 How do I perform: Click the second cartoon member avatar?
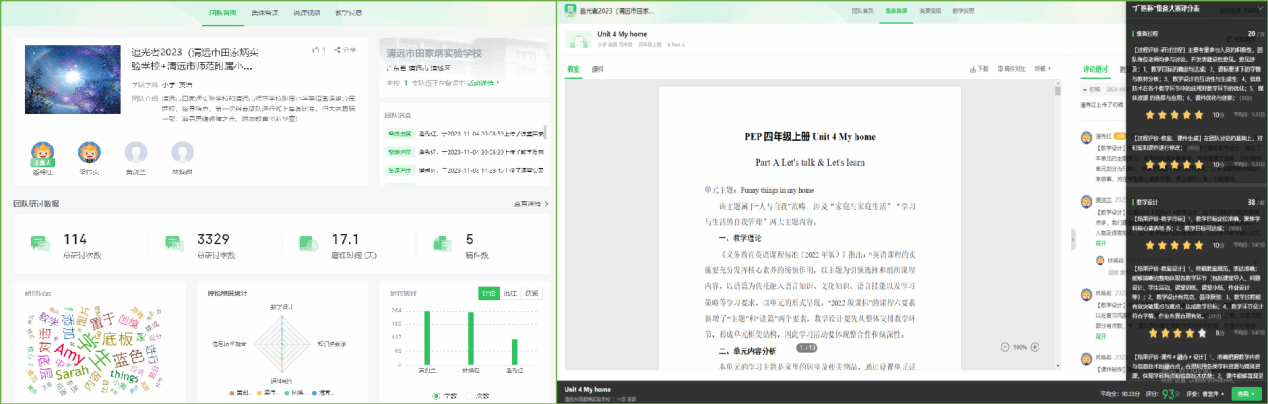[88, 153]
